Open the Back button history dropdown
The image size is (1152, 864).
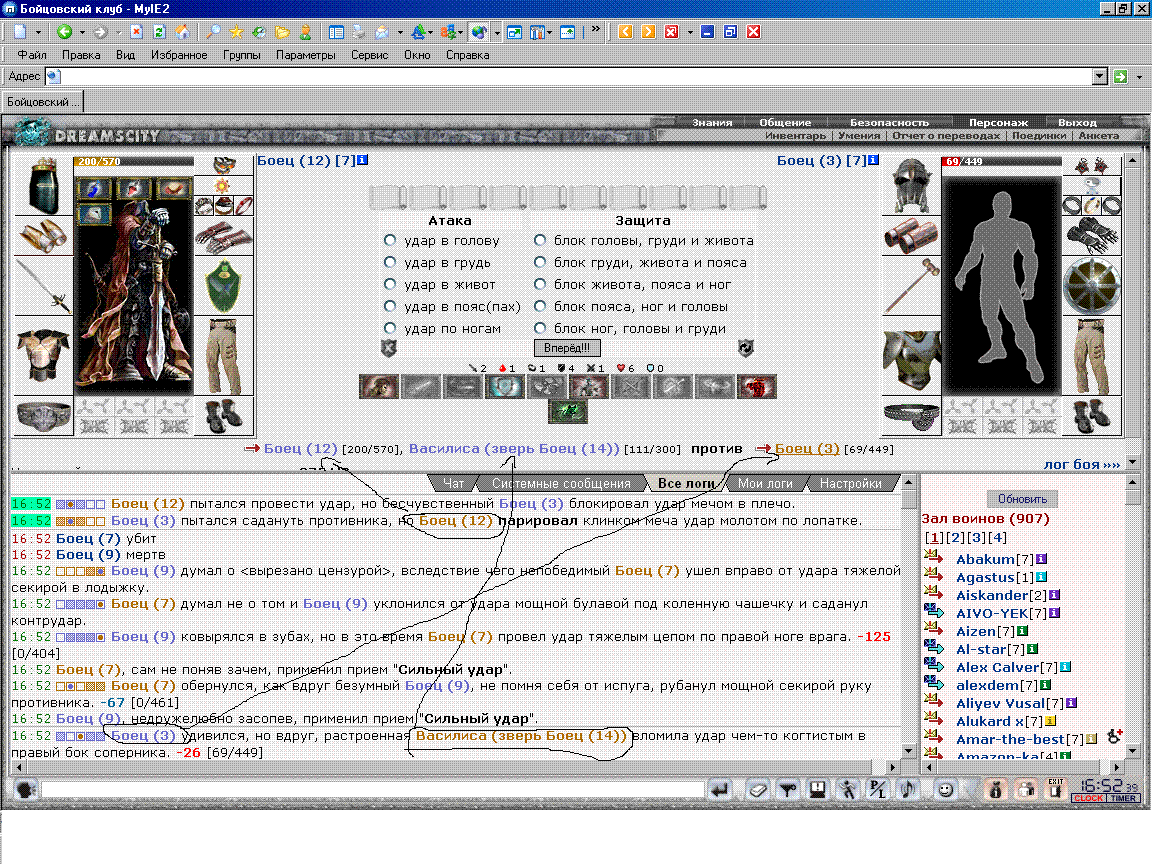82,32
